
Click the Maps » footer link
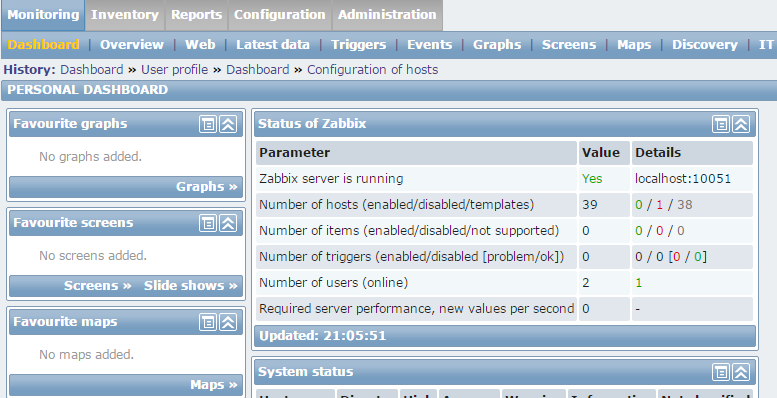point(214,385)
